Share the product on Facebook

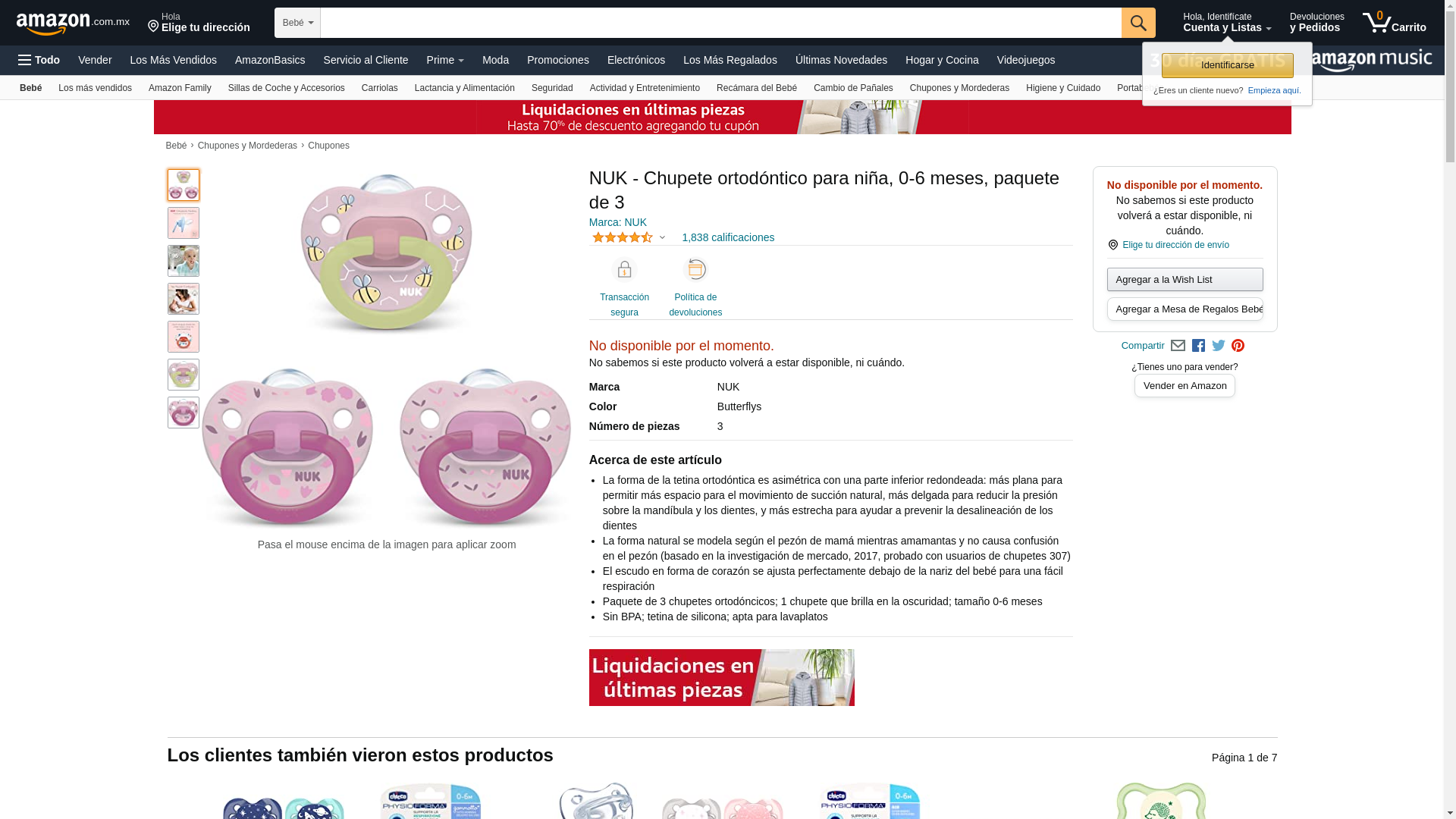[1198, 346]
